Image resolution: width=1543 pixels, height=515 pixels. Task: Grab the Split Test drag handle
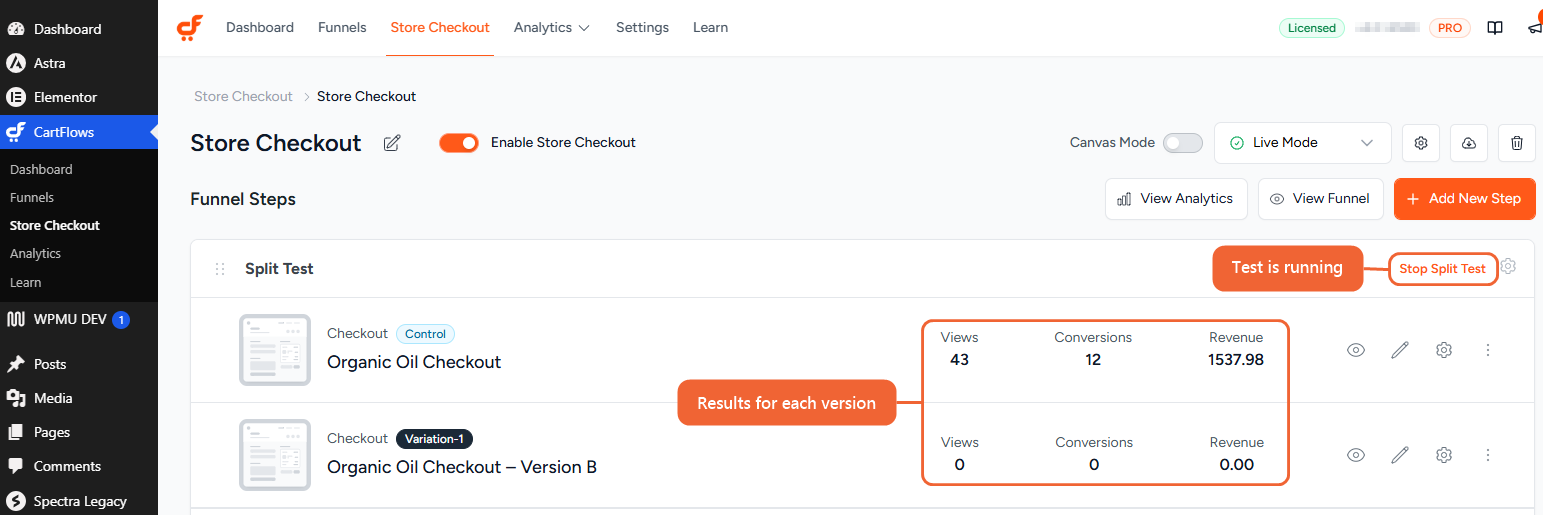pos(220,269)
